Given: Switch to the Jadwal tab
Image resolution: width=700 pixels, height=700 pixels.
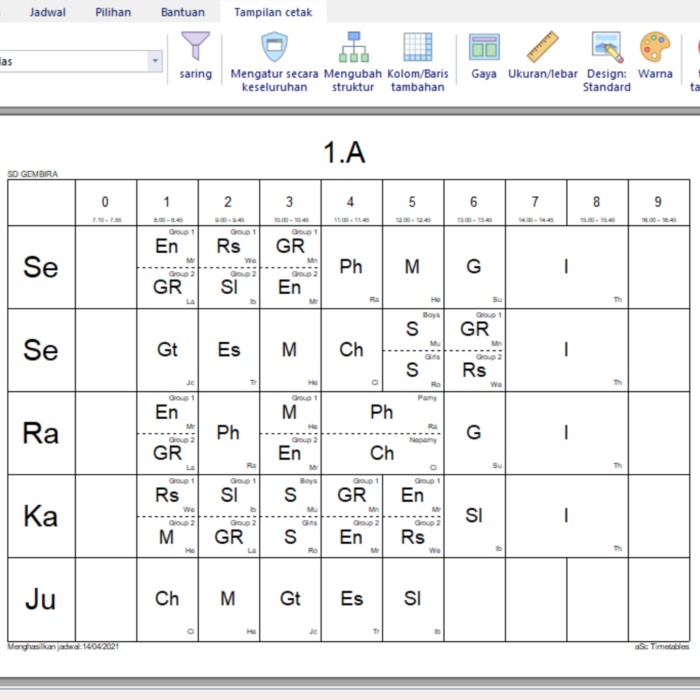Looking at the screenshot, I should click(48, 12).
